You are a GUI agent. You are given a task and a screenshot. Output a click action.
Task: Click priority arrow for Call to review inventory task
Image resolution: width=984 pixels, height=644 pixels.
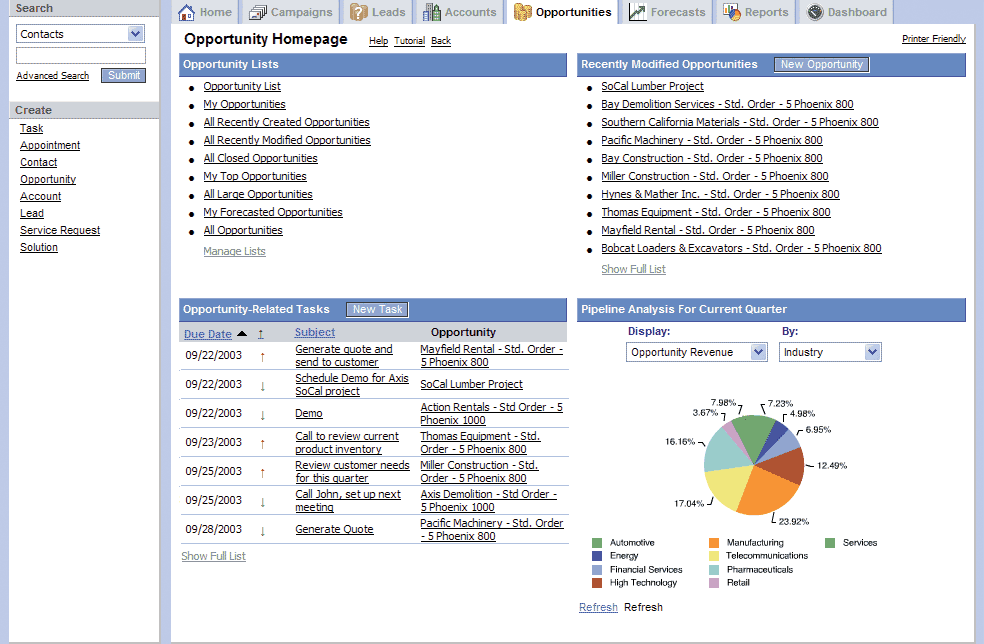coord(262,444)
